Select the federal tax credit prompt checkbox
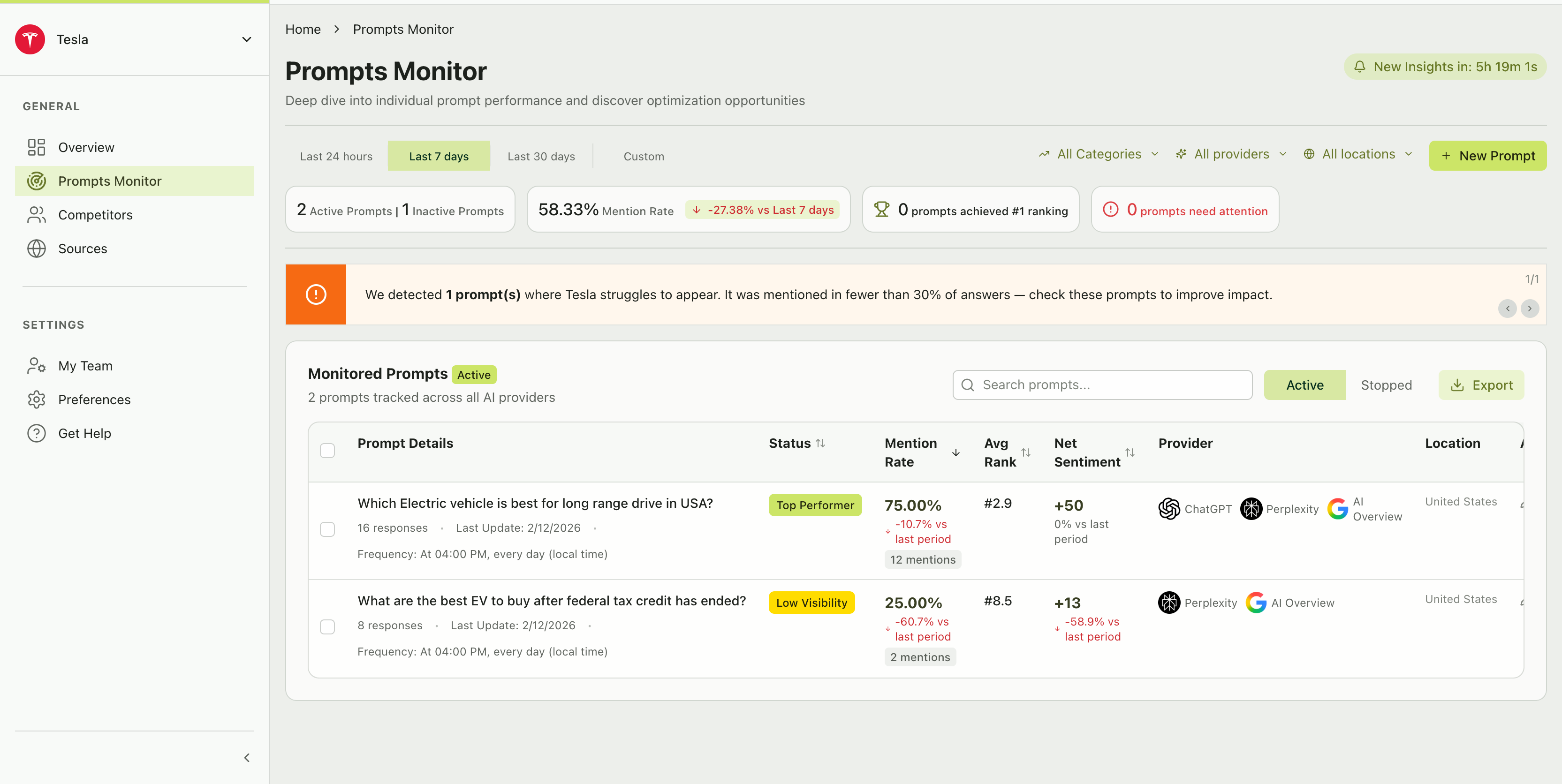The width and height of the screenshot is (1562, 784). tap(327, 626)
